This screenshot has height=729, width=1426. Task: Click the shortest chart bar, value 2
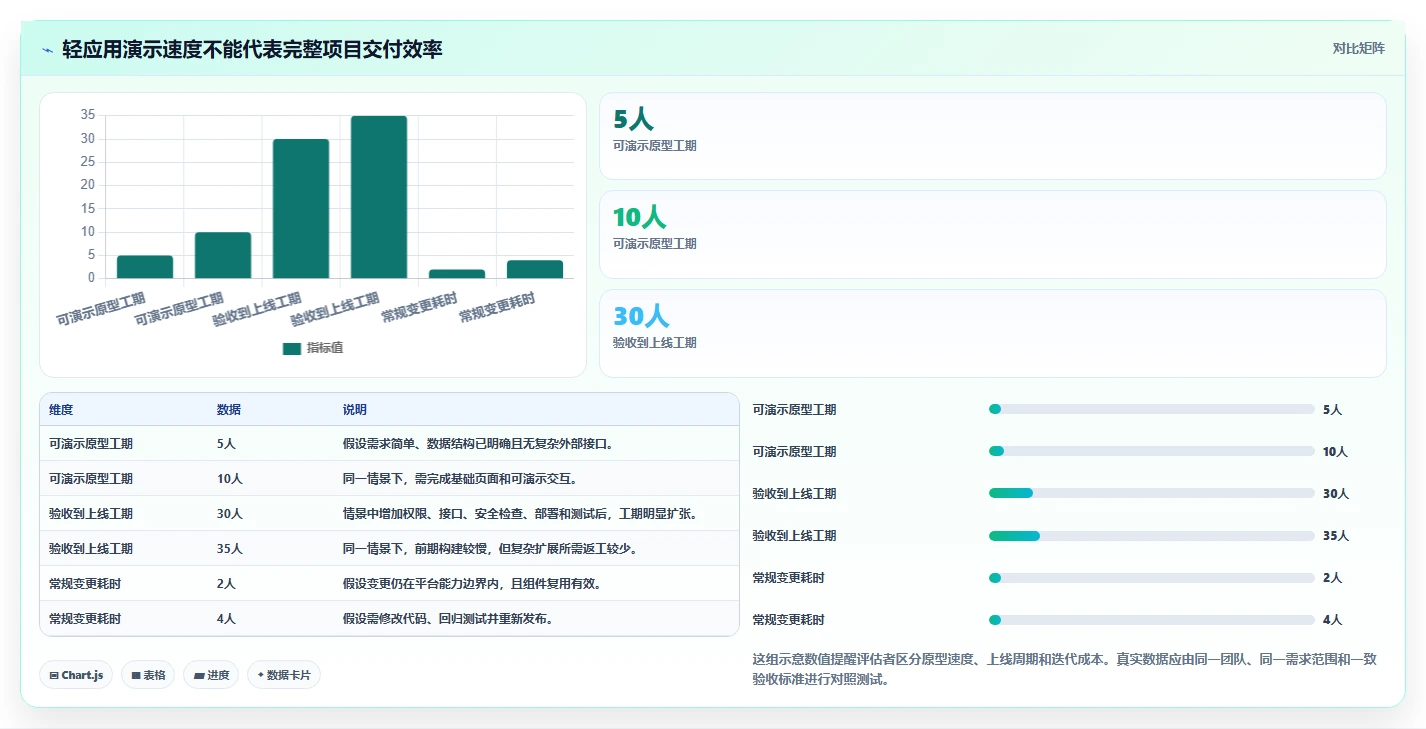(x=457, y=273)
